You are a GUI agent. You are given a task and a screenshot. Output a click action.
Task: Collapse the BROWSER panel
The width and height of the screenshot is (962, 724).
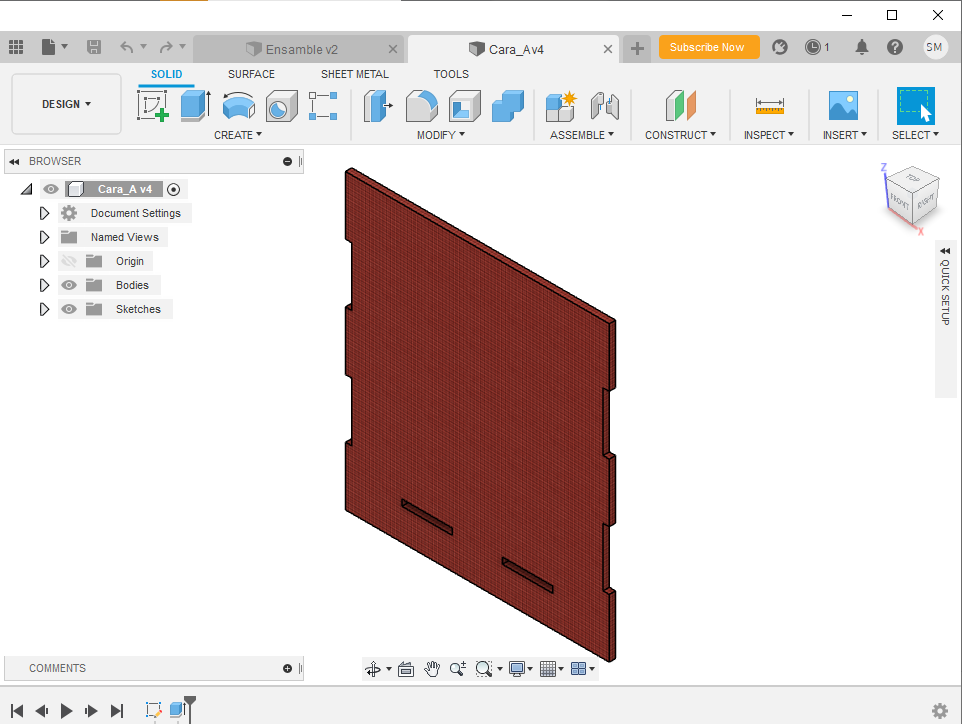14,161
